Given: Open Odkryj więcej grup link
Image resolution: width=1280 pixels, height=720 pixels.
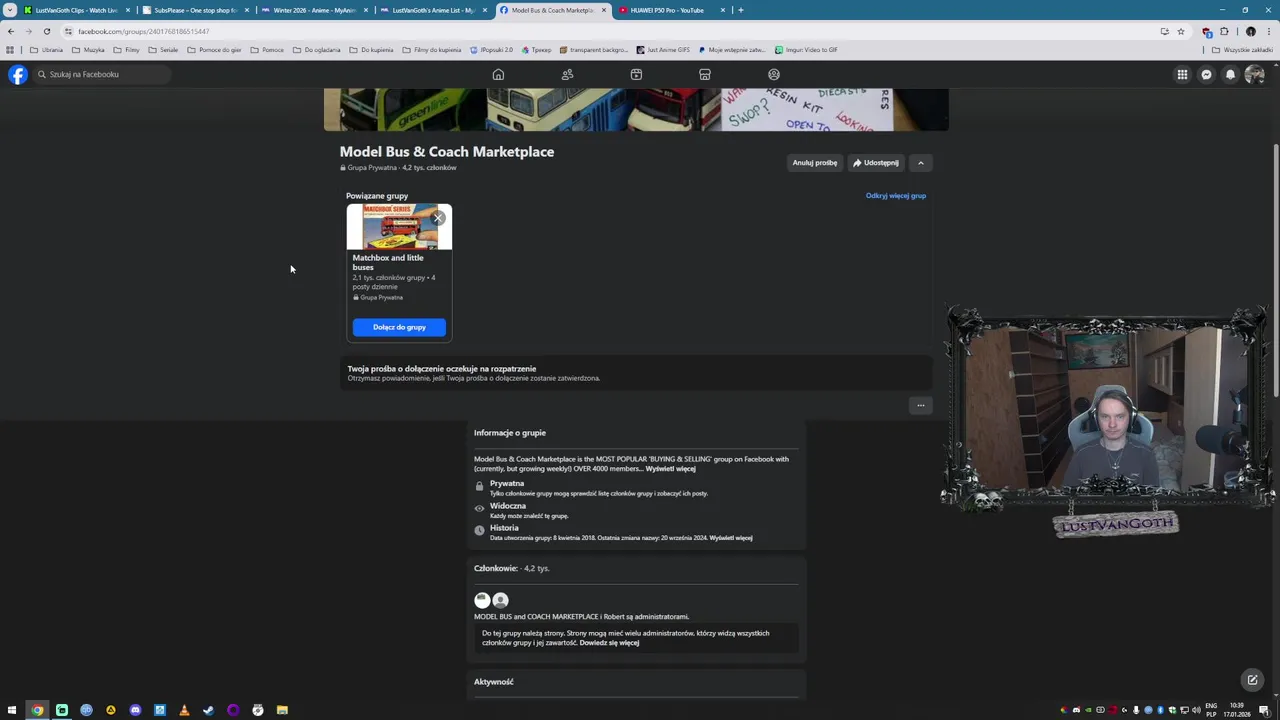Looking at the screenshot, I should pyautogui.click(x=896, y=196).
